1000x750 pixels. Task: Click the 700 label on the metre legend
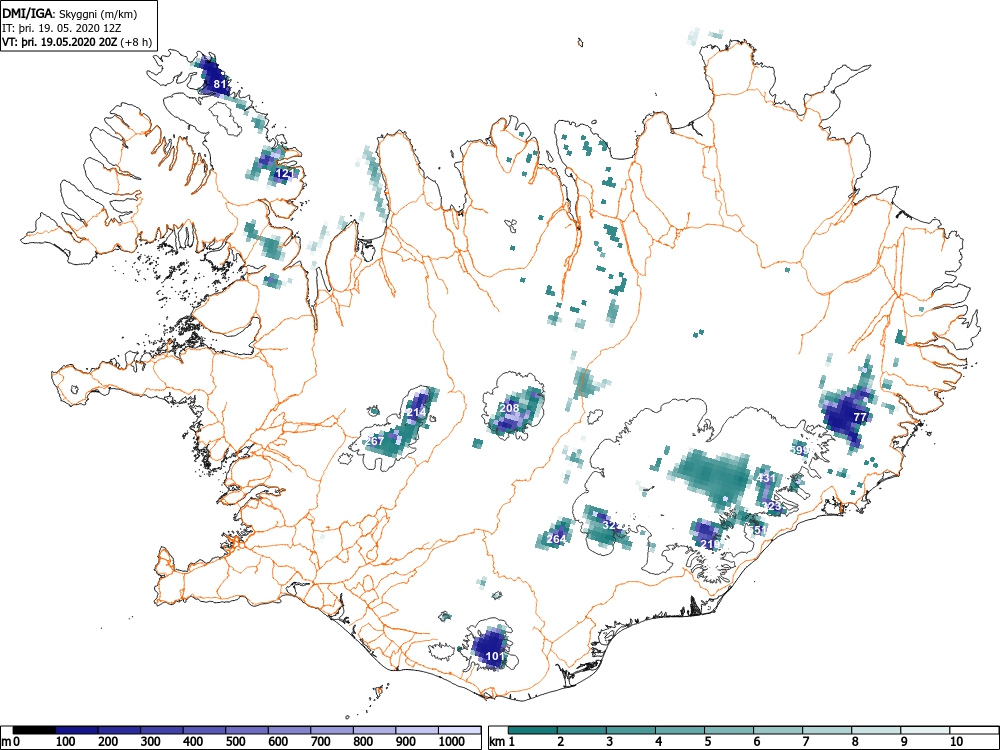click(x=321, y=742)
